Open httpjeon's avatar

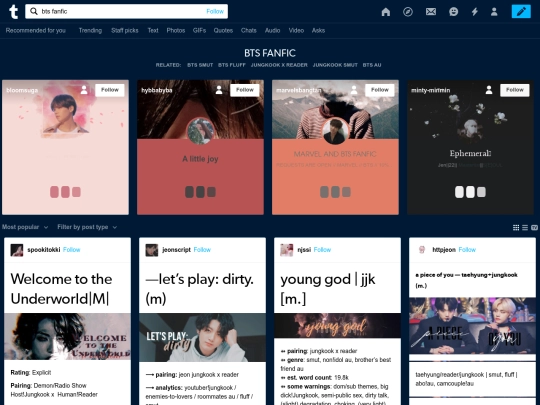[x=422, y=250]
